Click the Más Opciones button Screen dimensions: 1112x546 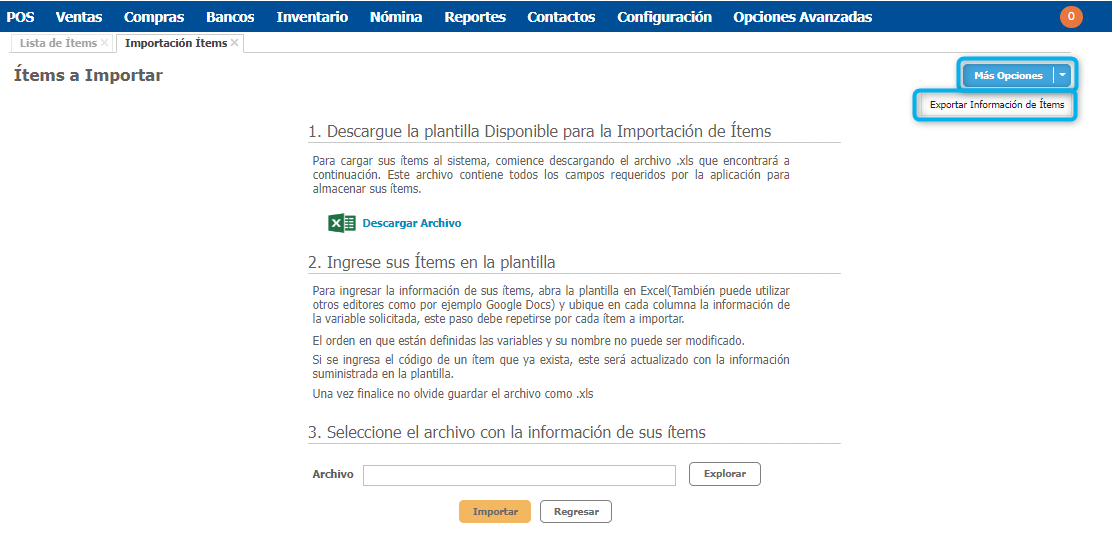coord(1008,75)
